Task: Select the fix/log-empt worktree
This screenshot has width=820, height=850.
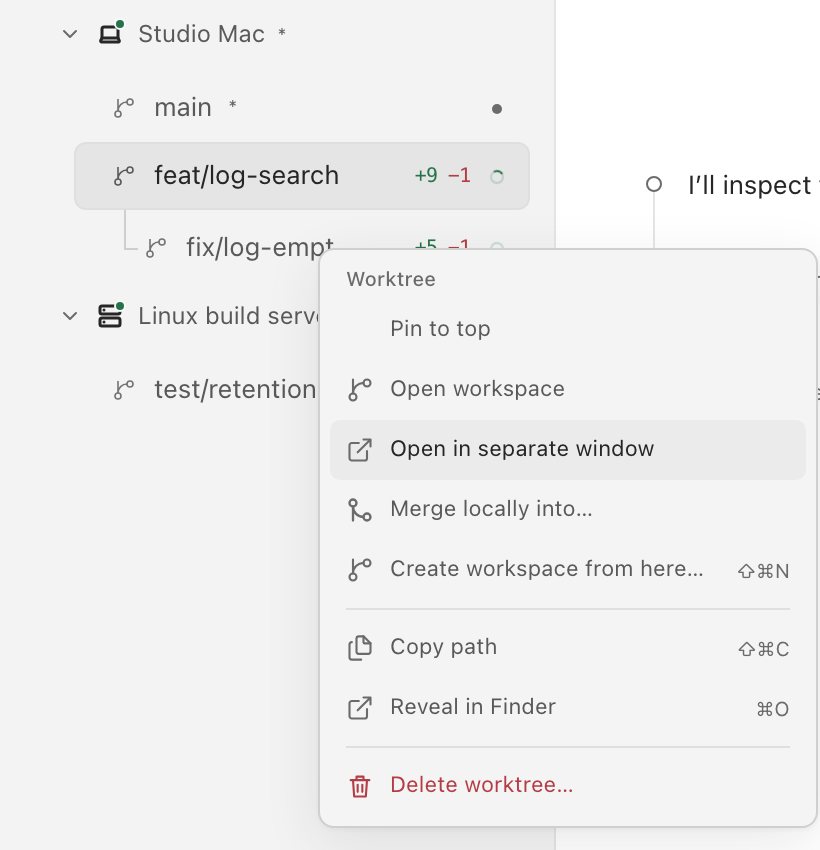Action: click(260, 248)
